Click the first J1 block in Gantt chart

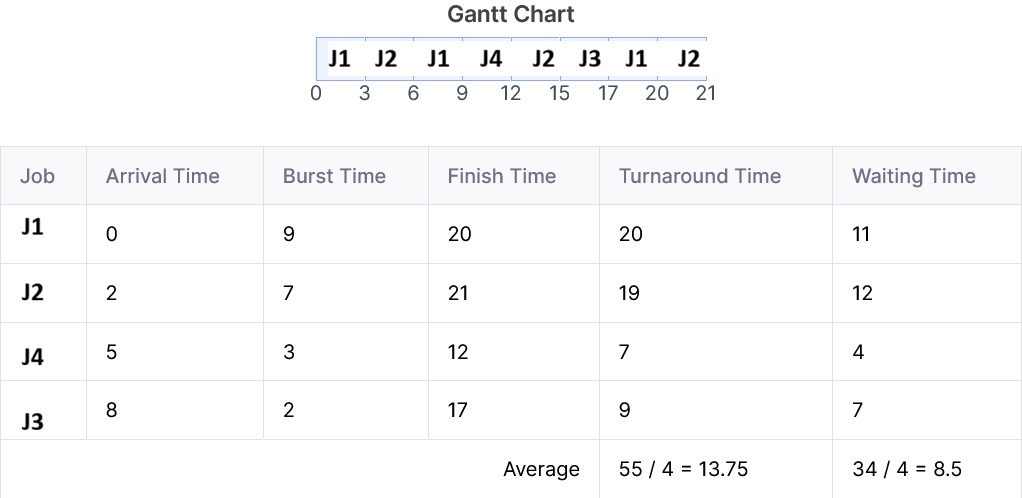tap(340, 59)
